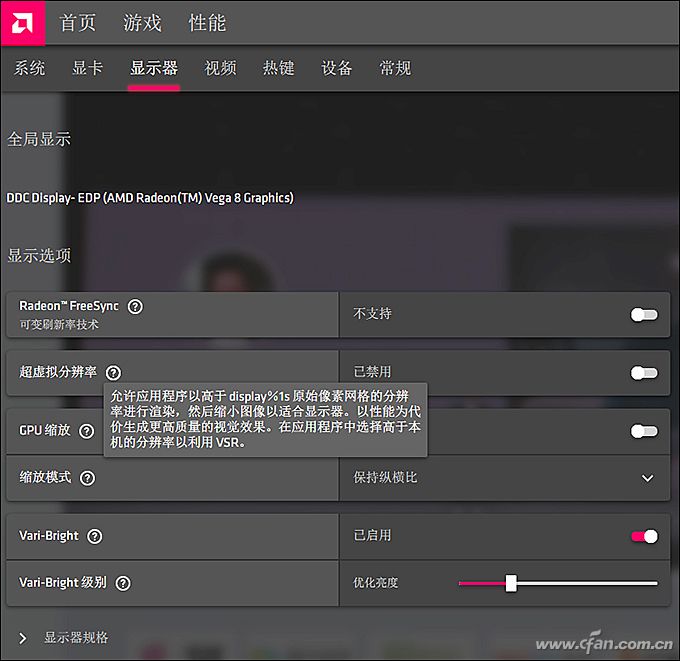This screenshot has height=661, width=680.
Task: Click the VSR tooltip description text
Action: tap(265, 419)
